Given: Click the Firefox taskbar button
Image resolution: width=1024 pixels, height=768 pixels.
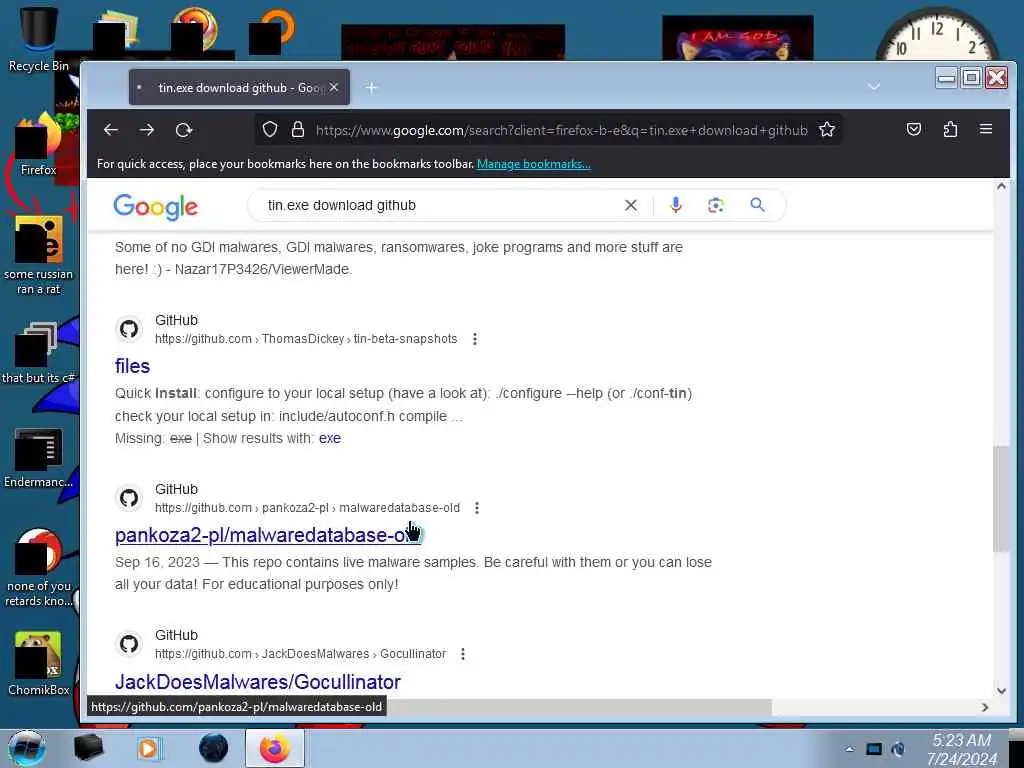Looking at the screenshot, I should tap(275, 748).
